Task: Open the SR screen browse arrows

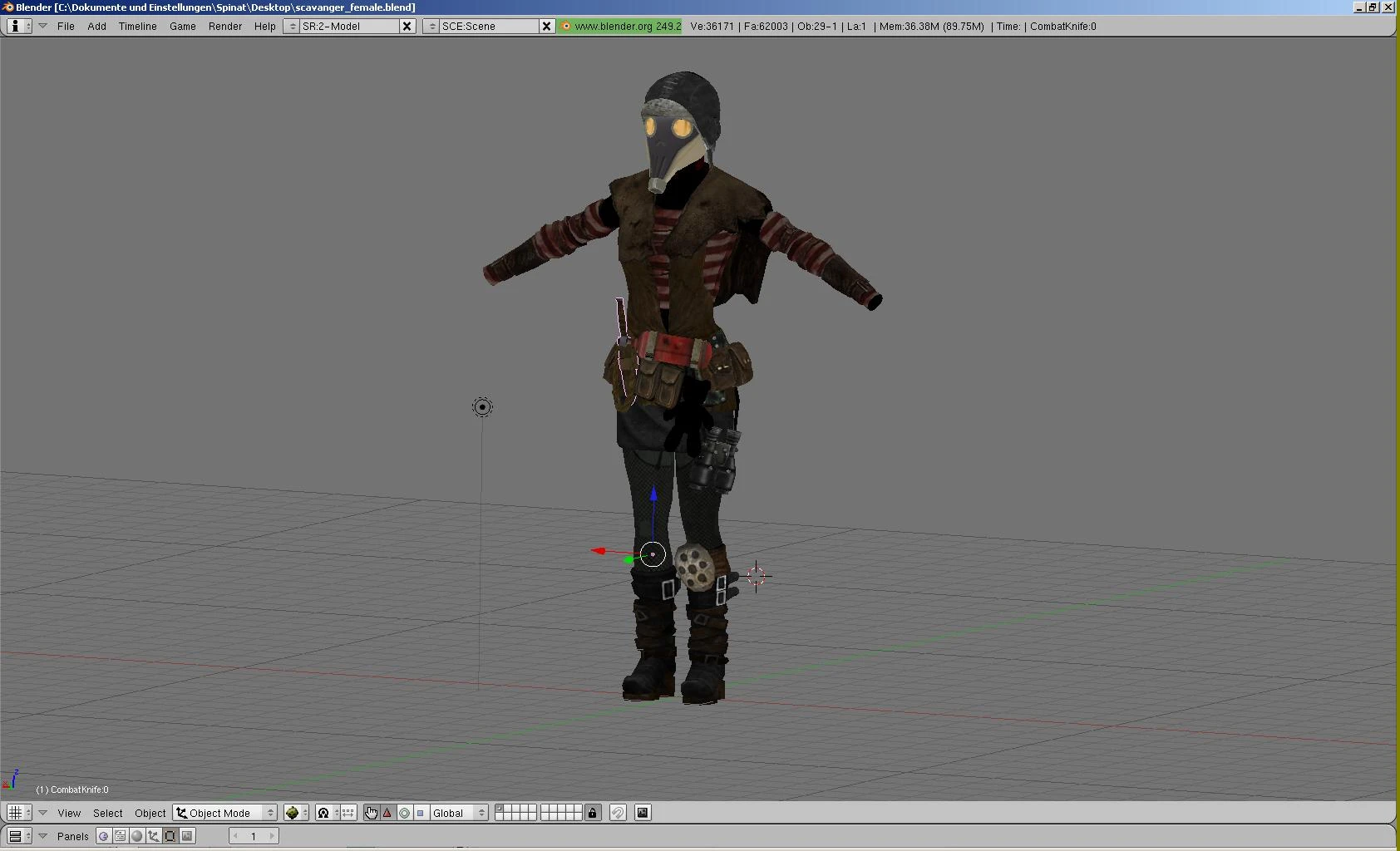Action: 292,26
